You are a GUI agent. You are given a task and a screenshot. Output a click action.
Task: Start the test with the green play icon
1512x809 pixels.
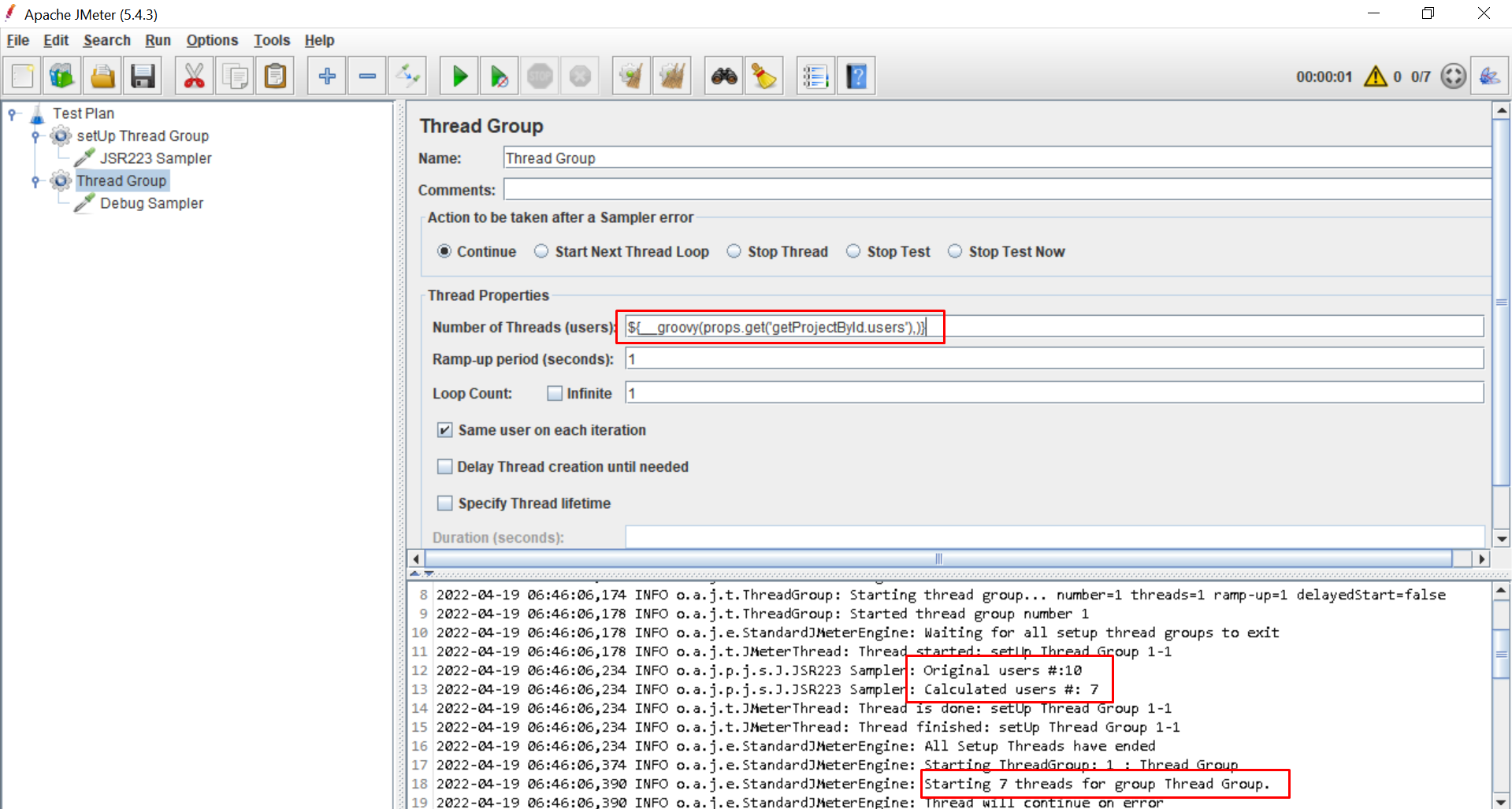[459, 76]
